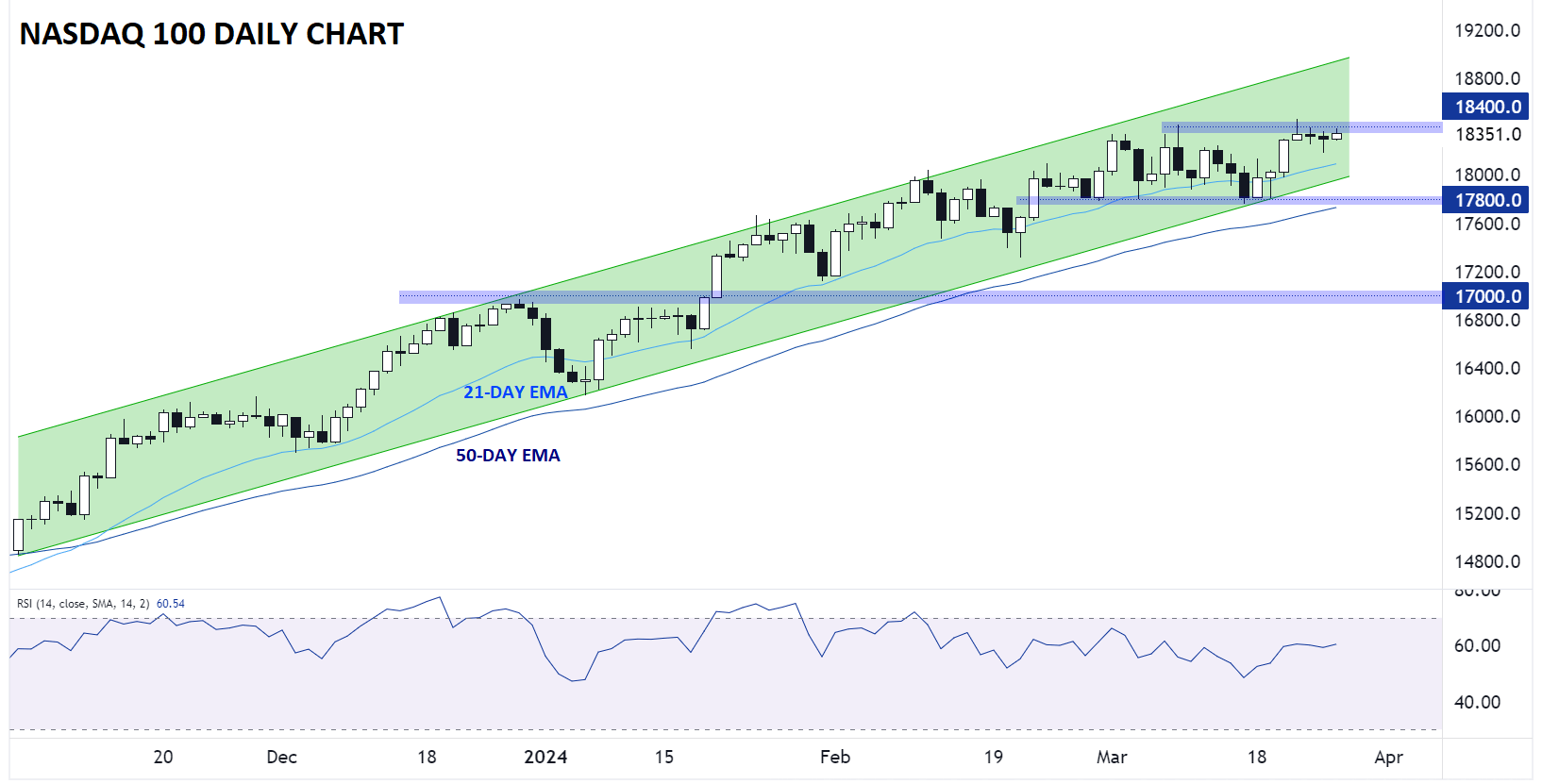Click the RSI 40.00 axis label
This screenshot has width=1542, height=784.
click(x=1477, y=703)
